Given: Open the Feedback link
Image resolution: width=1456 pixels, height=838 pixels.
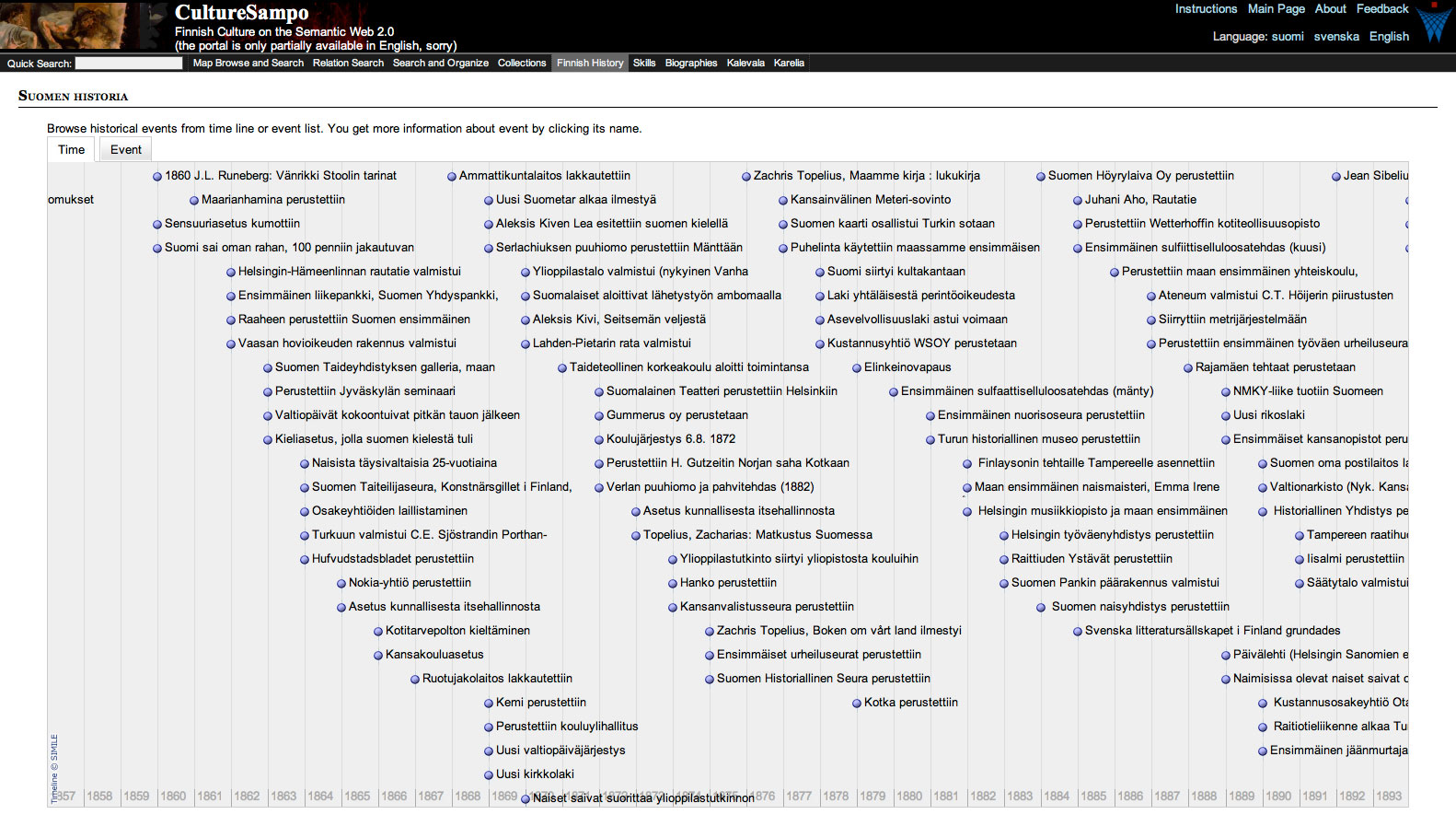Looking at the screenshot, I should click(x=1382, y=8).
